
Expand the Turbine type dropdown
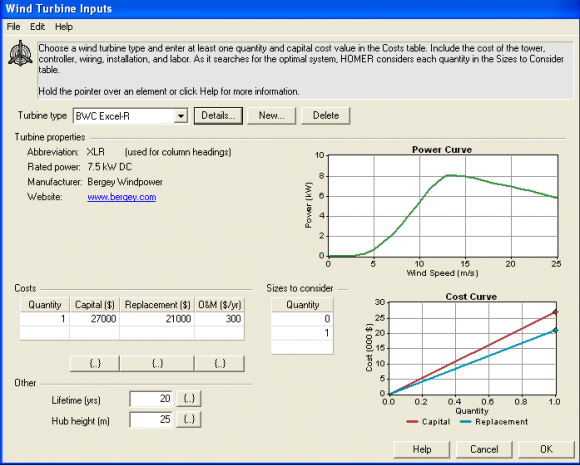[181, 116]
